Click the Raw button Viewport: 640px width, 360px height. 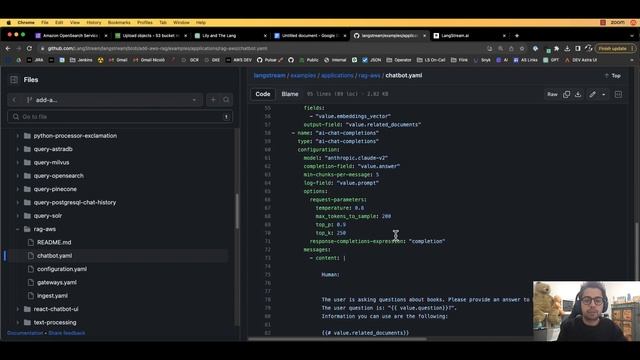552,94
